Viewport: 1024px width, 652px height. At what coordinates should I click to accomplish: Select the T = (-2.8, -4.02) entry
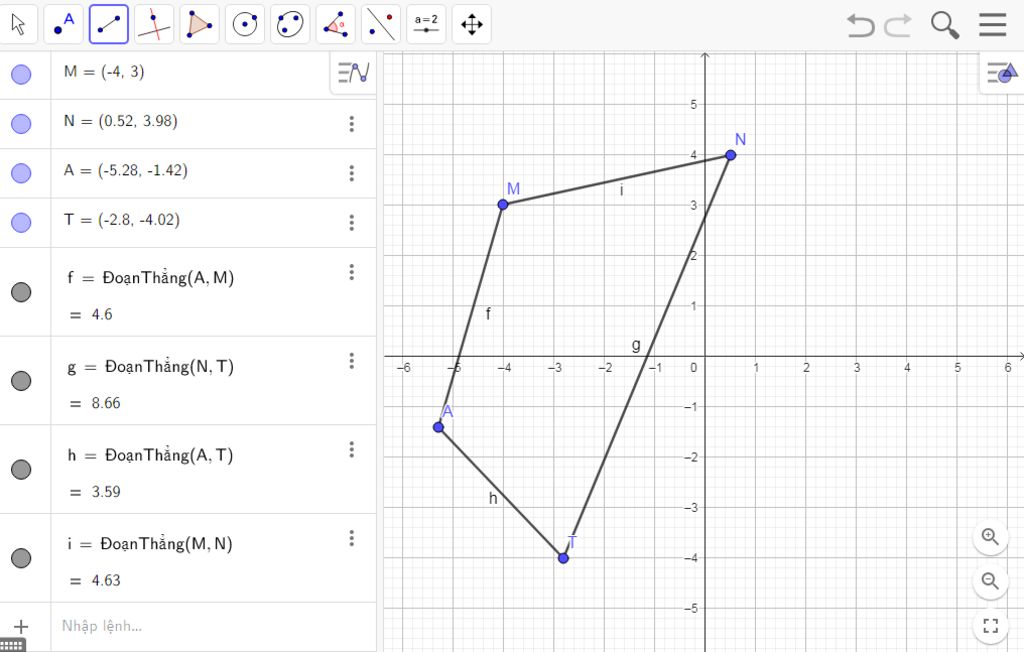click(121, 220)
